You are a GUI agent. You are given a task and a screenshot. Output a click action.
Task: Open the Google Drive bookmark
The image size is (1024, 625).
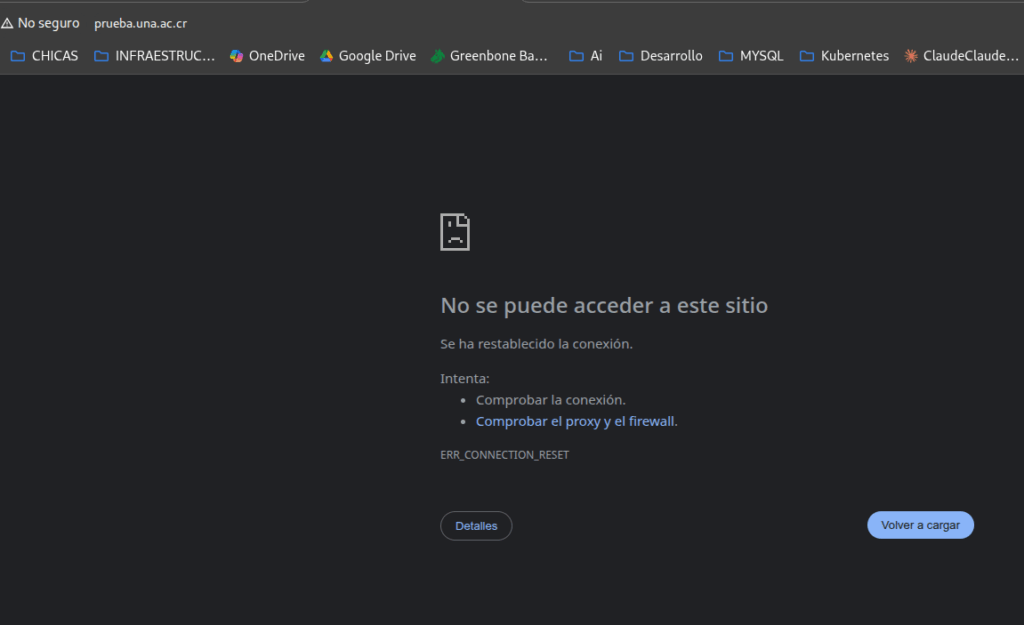367,56
